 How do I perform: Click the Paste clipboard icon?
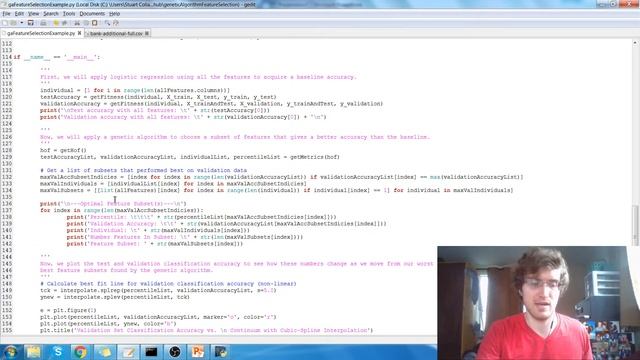click(x=94, y=23)
